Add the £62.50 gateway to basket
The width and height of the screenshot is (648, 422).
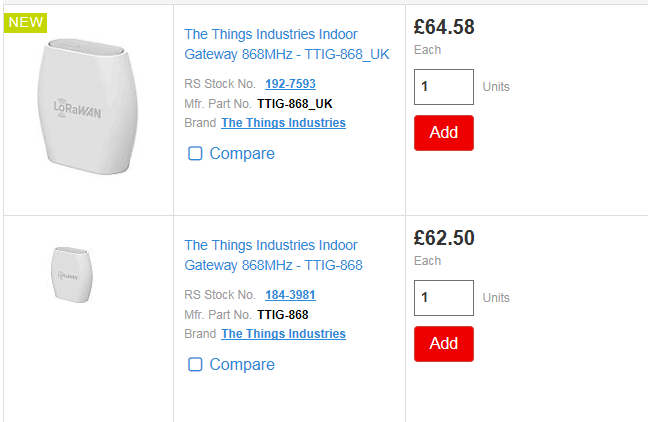(444, 344)
